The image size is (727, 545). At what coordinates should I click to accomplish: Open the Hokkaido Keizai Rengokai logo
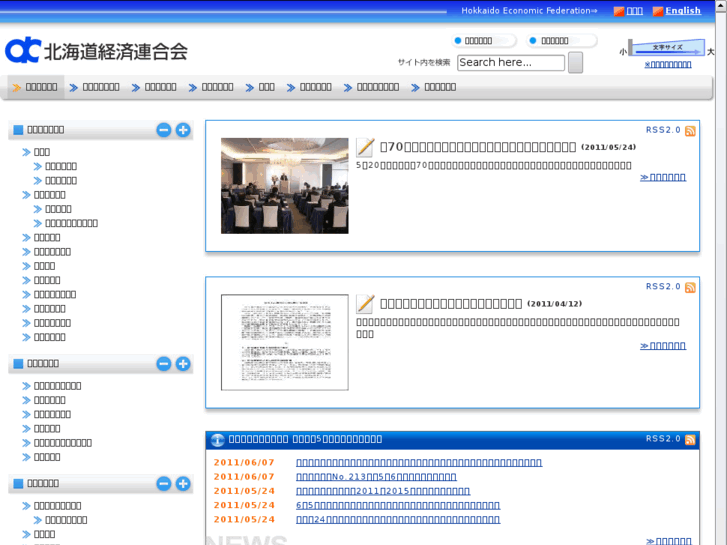96,50
